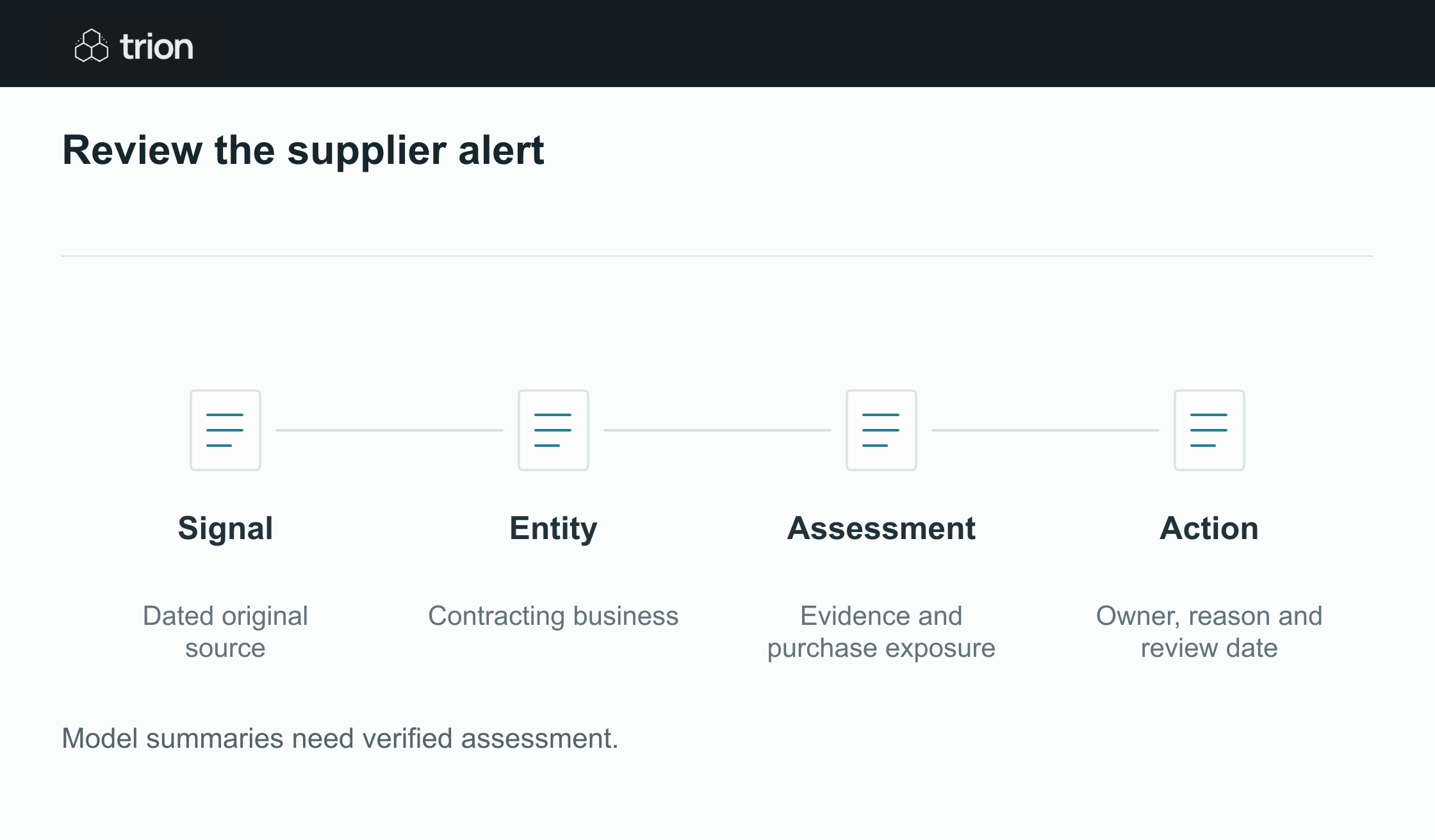Click the Assessment step heading

pyautogui.click(x=881, y=529)
